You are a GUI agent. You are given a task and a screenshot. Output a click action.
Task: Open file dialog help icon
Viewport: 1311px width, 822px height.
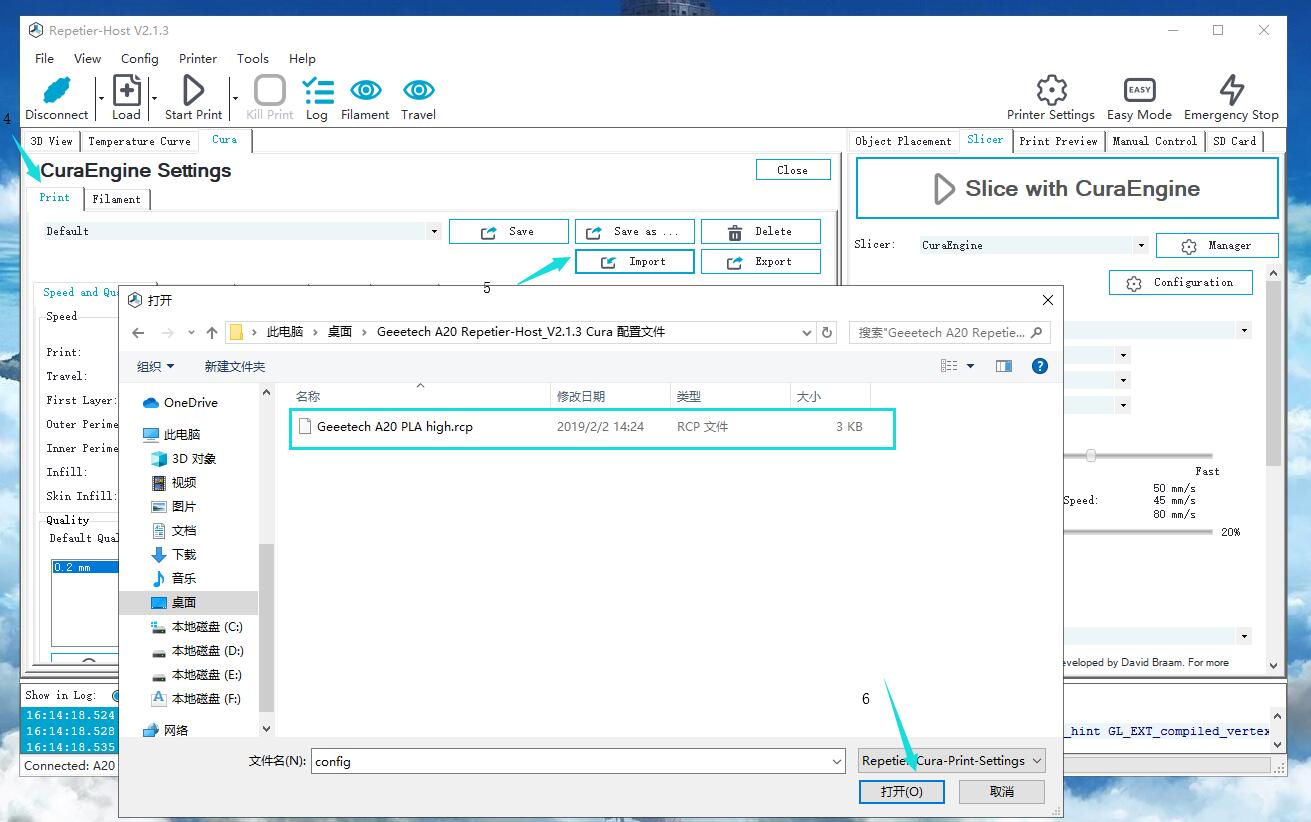coord(1040,366)
